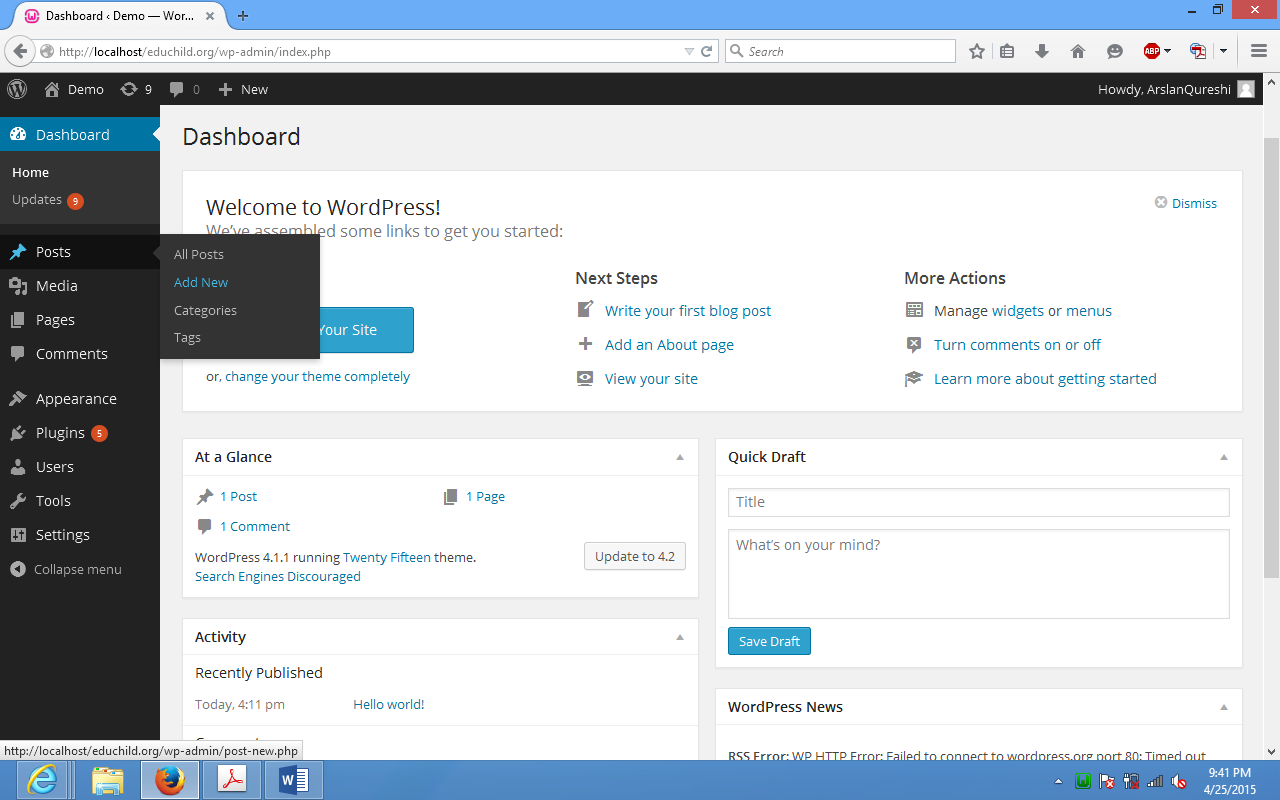Click Search Engines Discouraged link
Viewport: 1280px width, 800px height.
pos(278,577)
